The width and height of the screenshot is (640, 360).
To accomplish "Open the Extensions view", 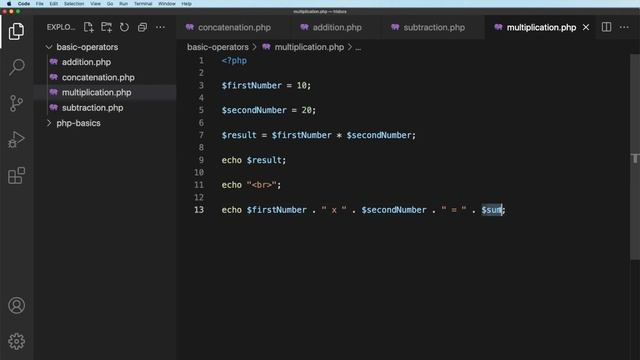I will tap(16, 176).
